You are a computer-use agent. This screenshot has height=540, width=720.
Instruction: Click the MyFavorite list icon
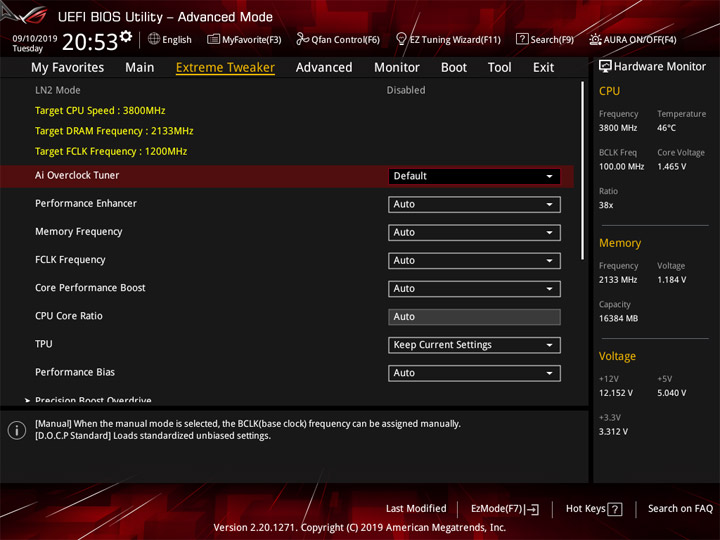[x=213, y=39]
